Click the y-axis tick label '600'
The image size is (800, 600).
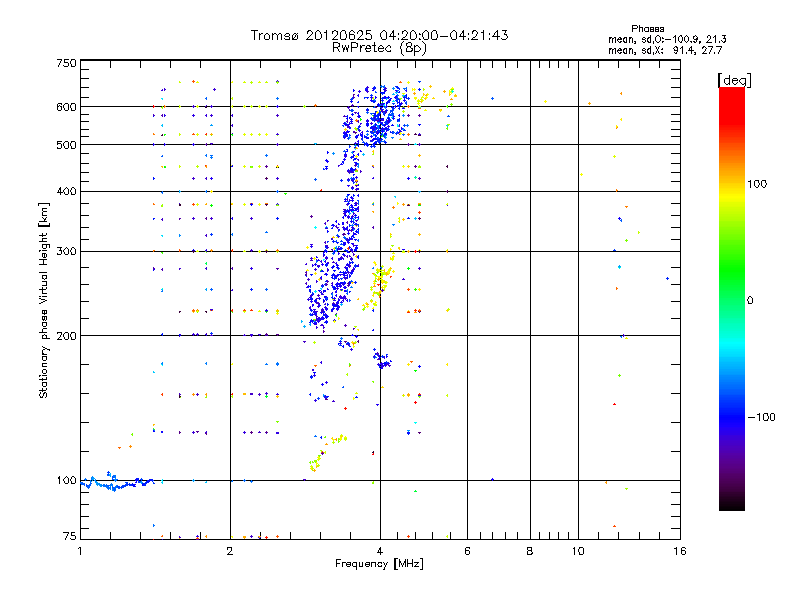(x=66, y=107)
